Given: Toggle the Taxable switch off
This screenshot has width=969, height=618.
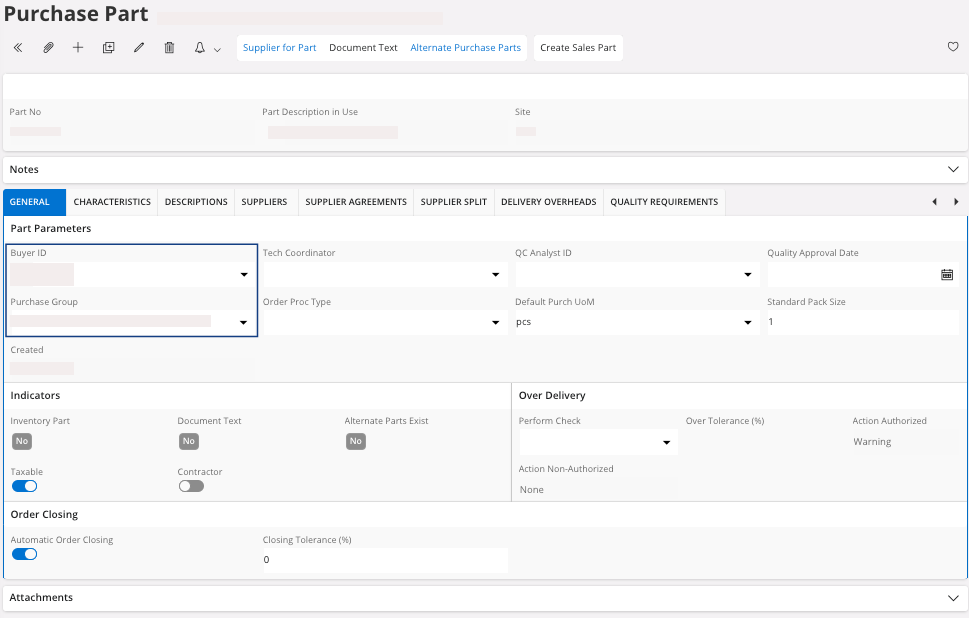Looking at the screenshot, I should [24, 486].
